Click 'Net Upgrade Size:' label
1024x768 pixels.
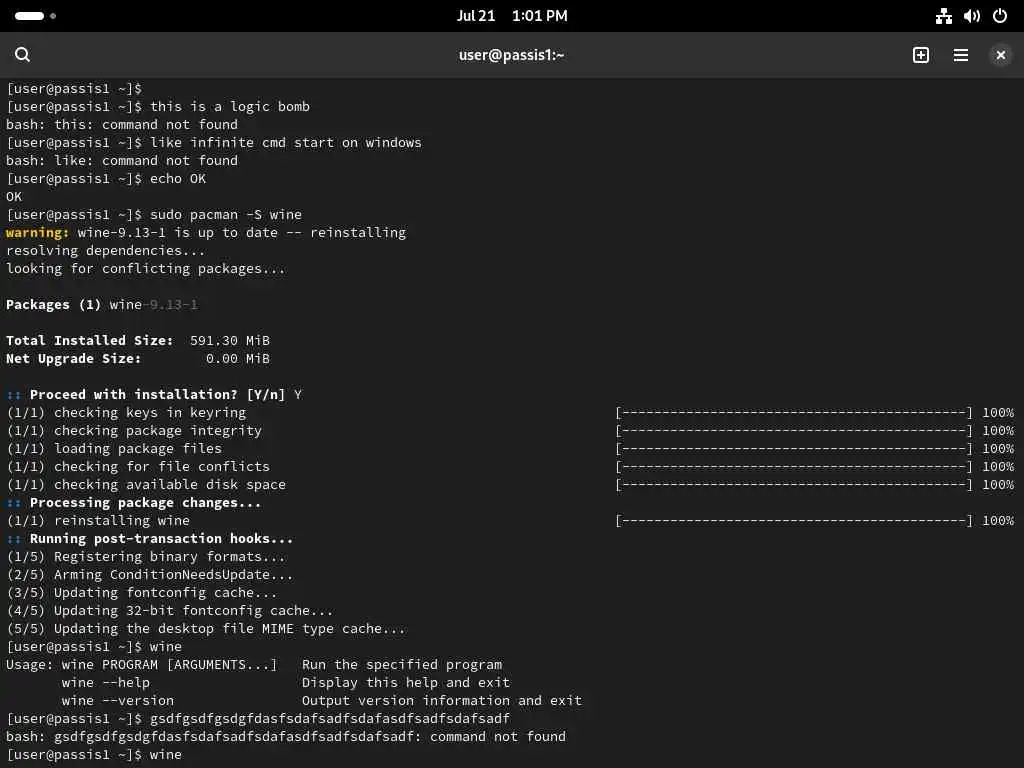(73, 359)
